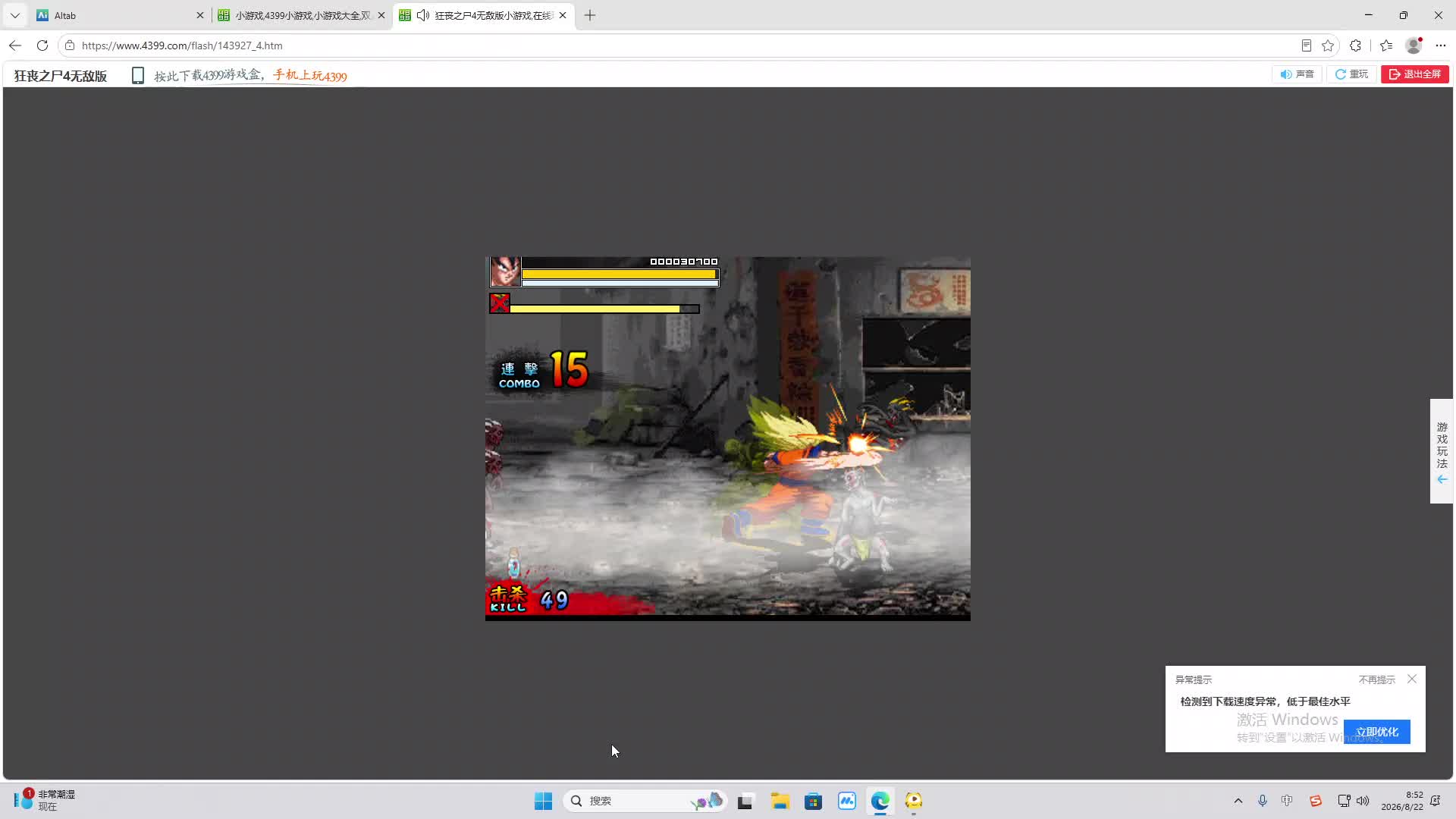Click 立即优化 in the warning popup
This screenshot has height=819, width=1456.
pyautogui.click(x=1376, y=732)
